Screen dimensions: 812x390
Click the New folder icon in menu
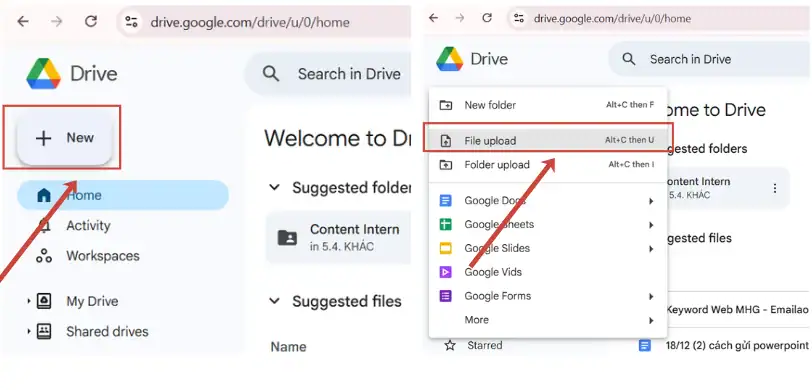click(x=445, y=105)
